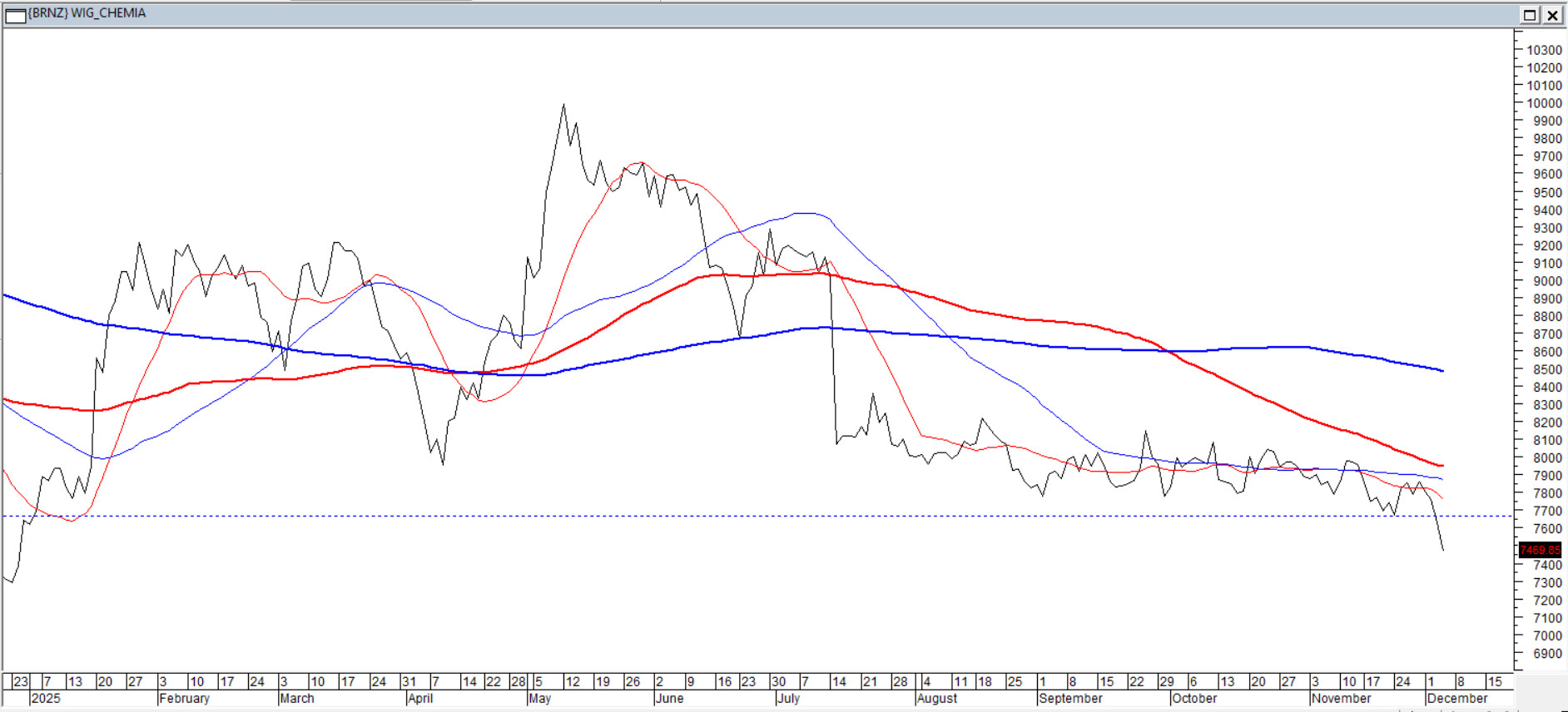Image resolution: width=1568 pixels, height=712 pixels.
Task: Maximize the WIG_CHEMIA chart window
Action: coord(1530,15)
